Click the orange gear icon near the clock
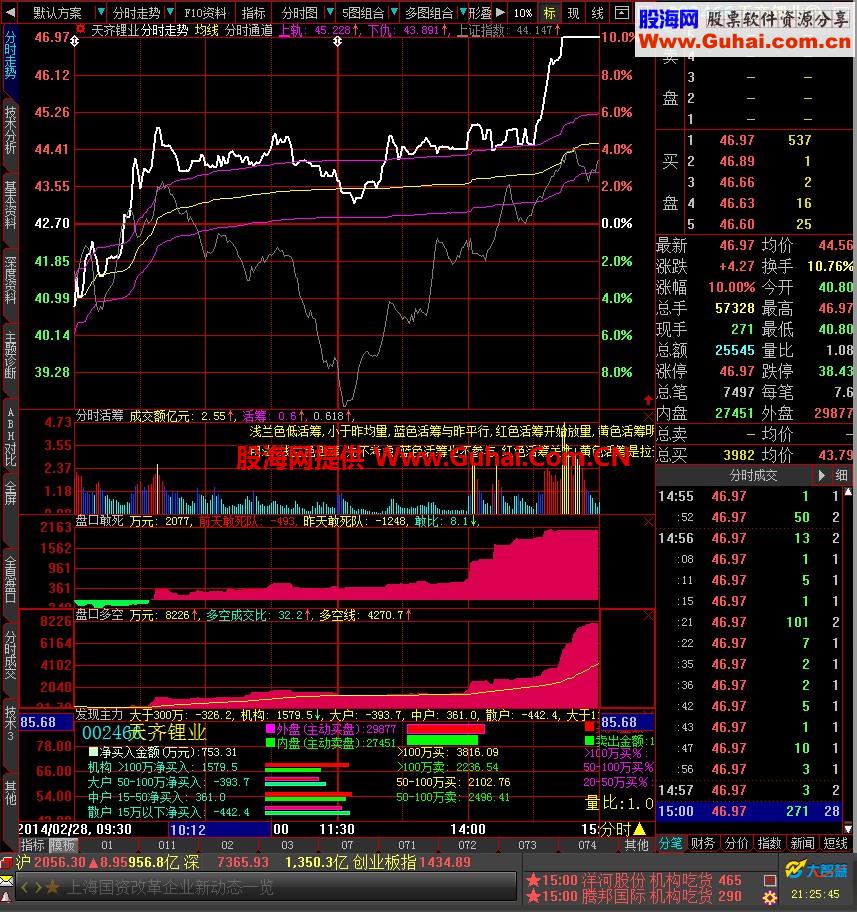The width and height of the screenshot is (857, 912). (x=770, y=897)
